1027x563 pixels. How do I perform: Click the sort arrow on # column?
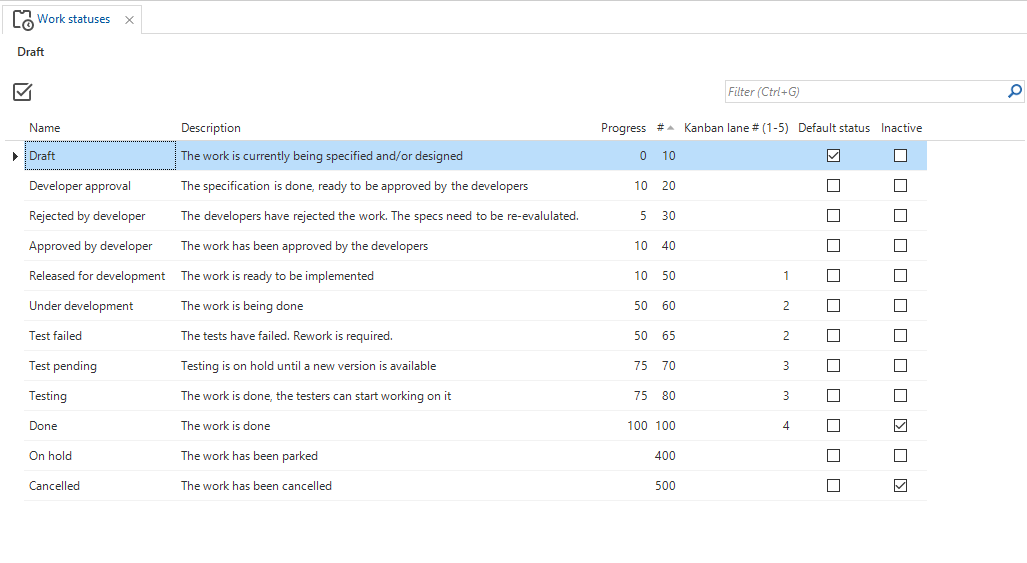pos(671,128)
